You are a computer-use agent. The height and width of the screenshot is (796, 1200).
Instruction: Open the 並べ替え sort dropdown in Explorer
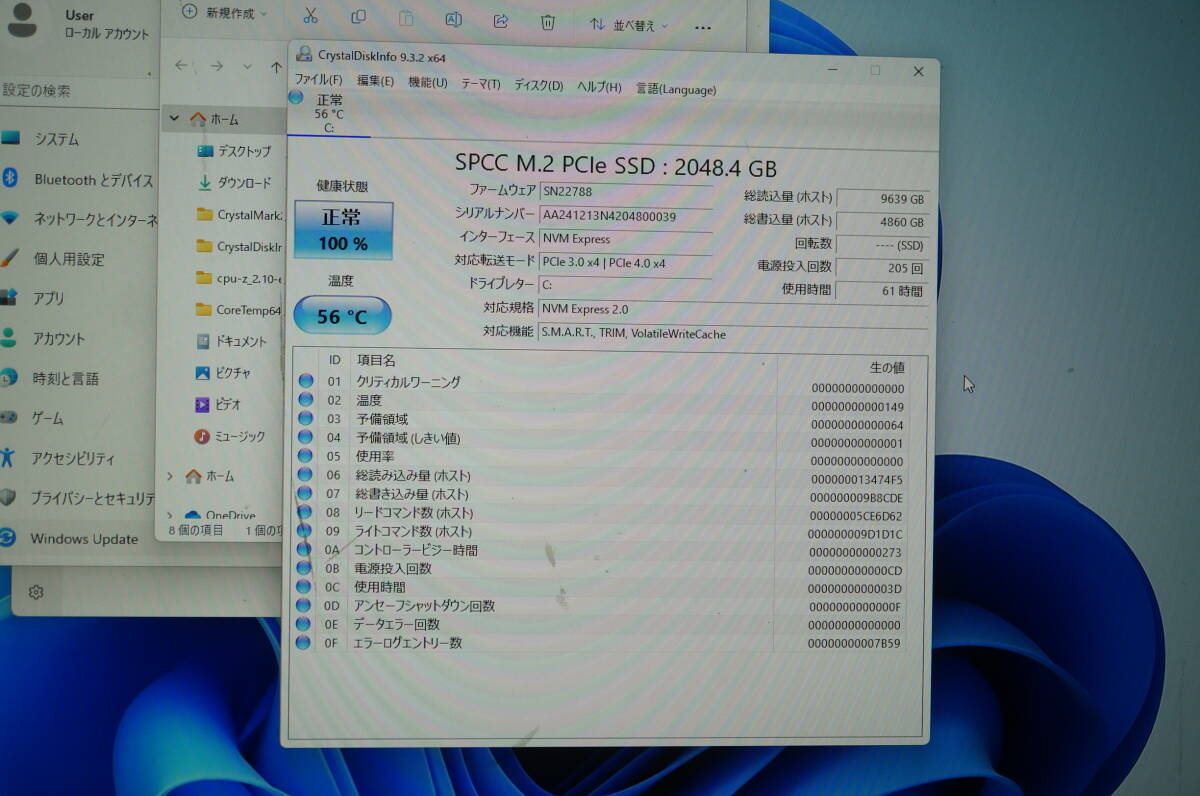[628, 24]
